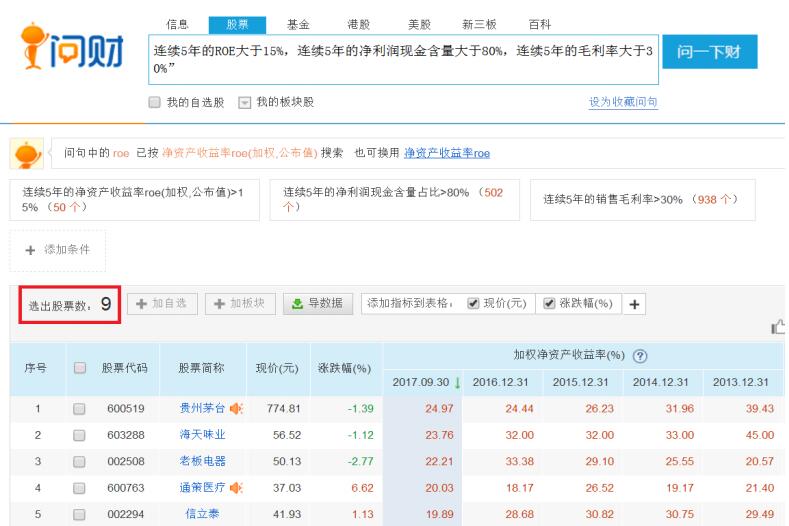The image size is (789, 526).
Task: Open 海天味业 stock link
Action: pos(202,434)
